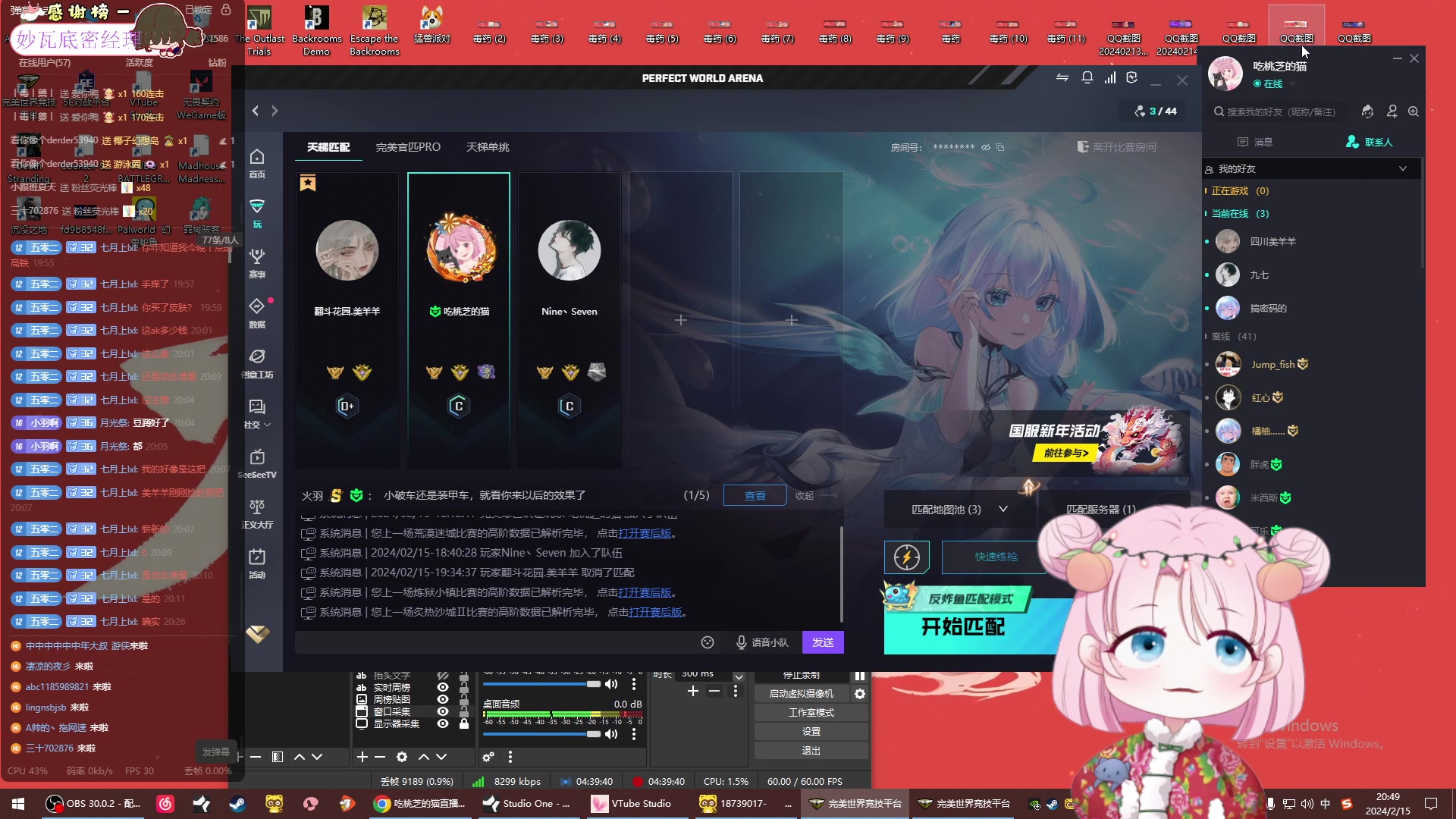Go back with the left arrow
The width and height of the screenshot is (1456, 819).
tap(256, 111)
